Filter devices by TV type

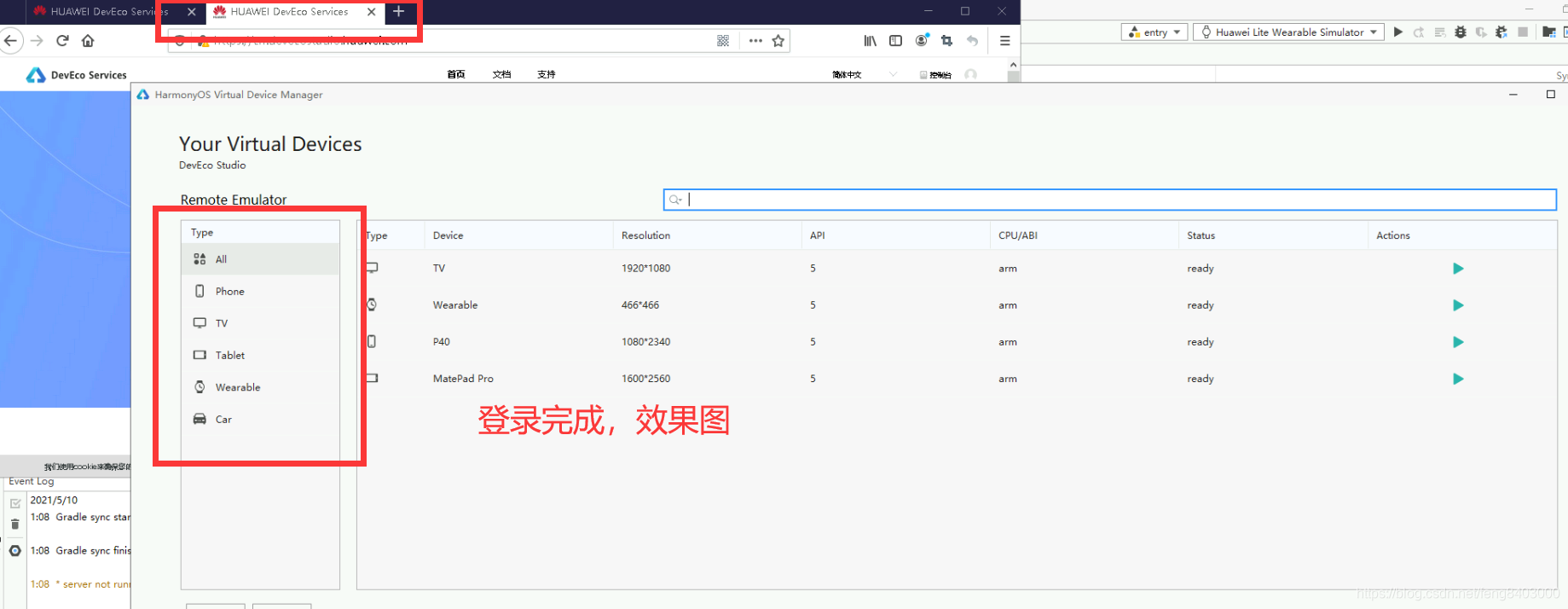(x=260, y=323)
